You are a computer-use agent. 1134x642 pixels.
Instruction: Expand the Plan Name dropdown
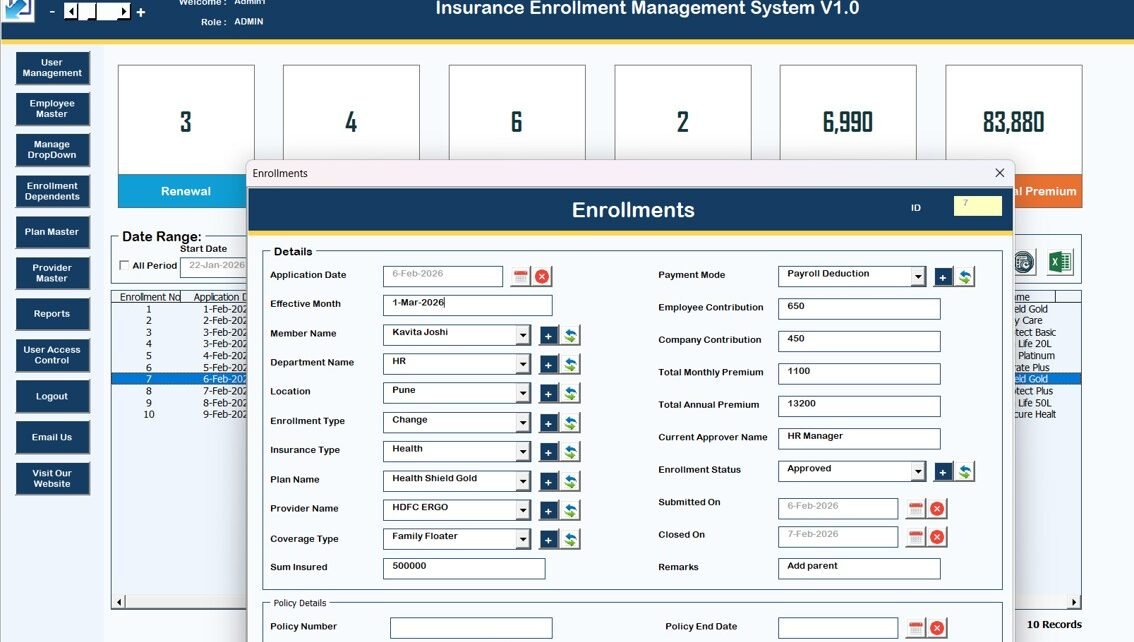(523, 482)
